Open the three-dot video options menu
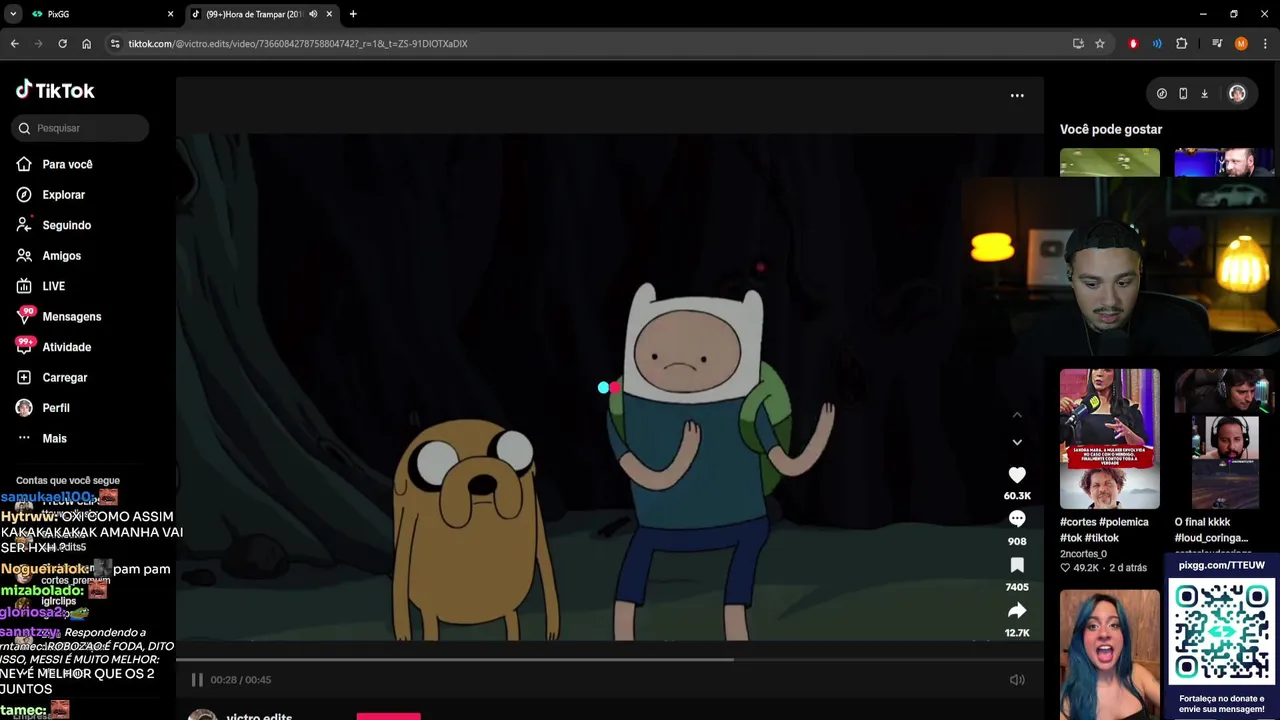 (x=1017, y=95)
